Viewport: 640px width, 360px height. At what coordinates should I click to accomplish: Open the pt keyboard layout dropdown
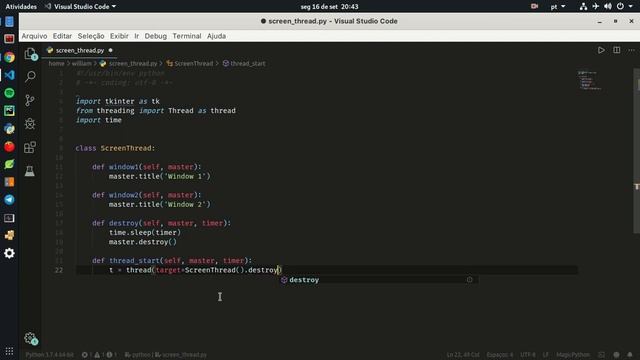coord(558,7)
